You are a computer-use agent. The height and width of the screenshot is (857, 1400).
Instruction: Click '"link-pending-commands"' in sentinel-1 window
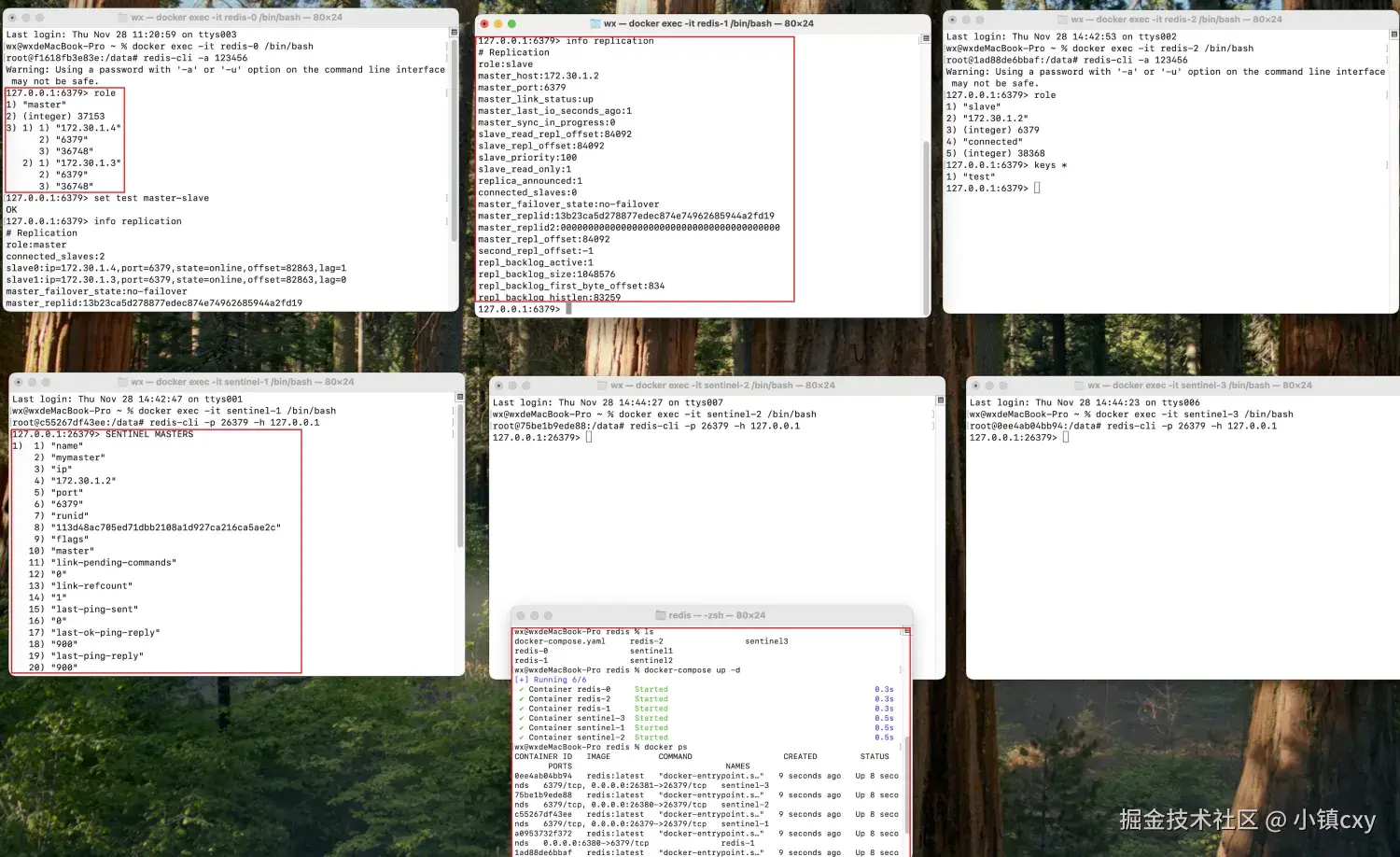[x=114, y=563]
